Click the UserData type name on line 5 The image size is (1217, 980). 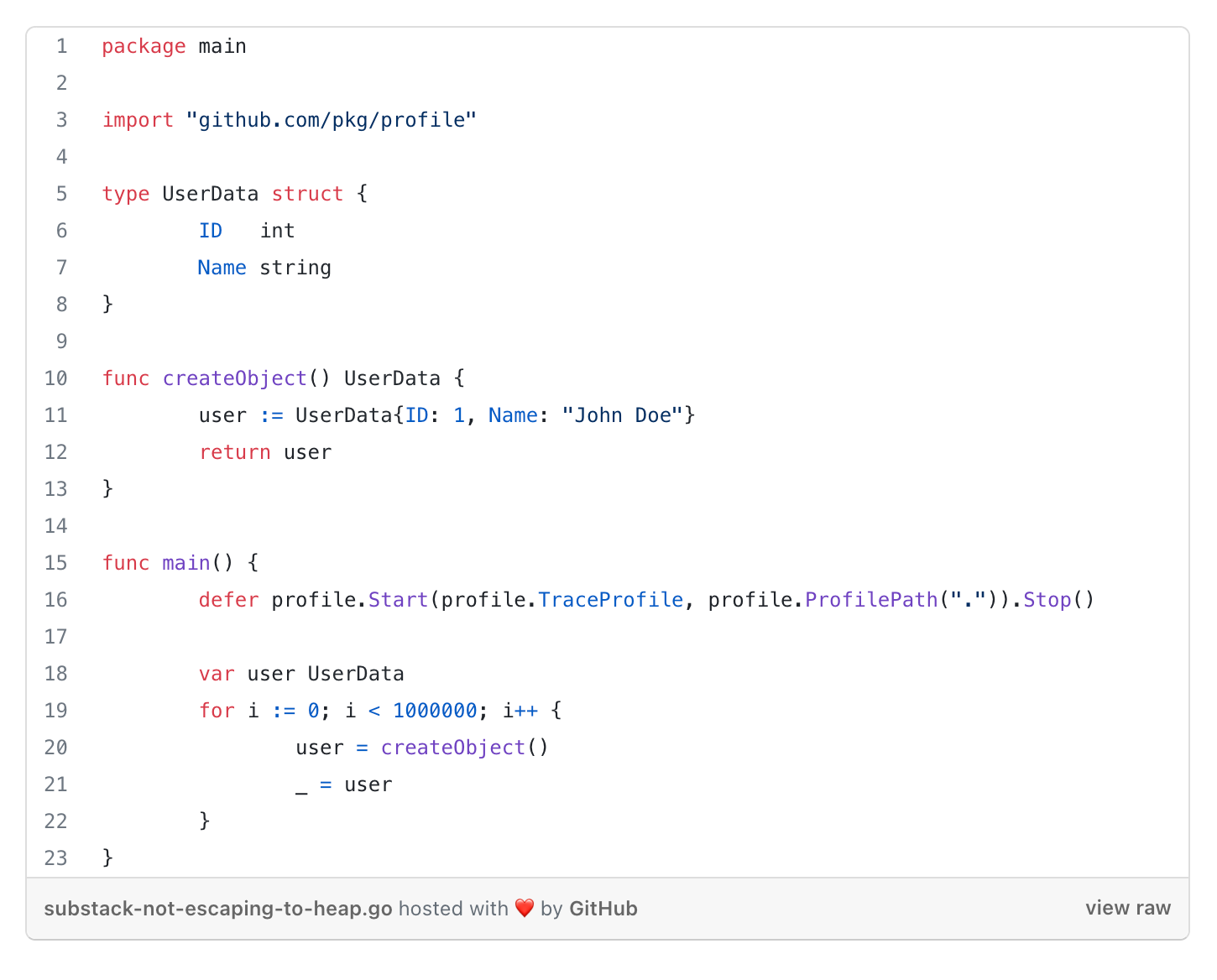(x=211, y=194)
